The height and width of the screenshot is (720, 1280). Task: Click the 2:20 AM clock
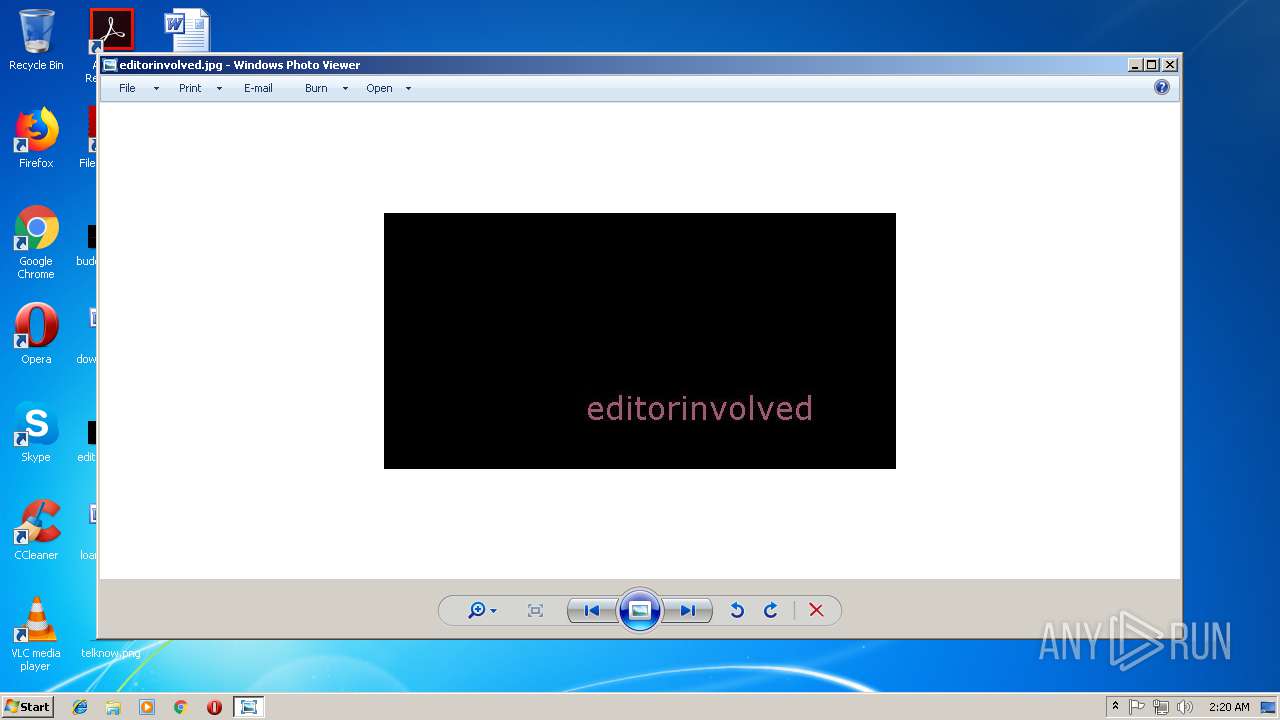pyautogui.click(x=1229, y=707)
